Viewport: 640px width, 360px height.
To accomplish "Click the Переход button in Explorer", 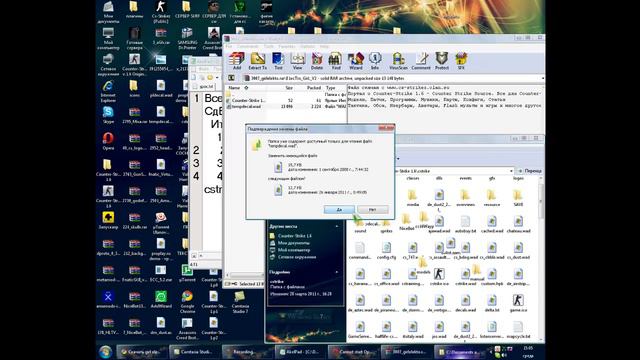I will [530, 171].
